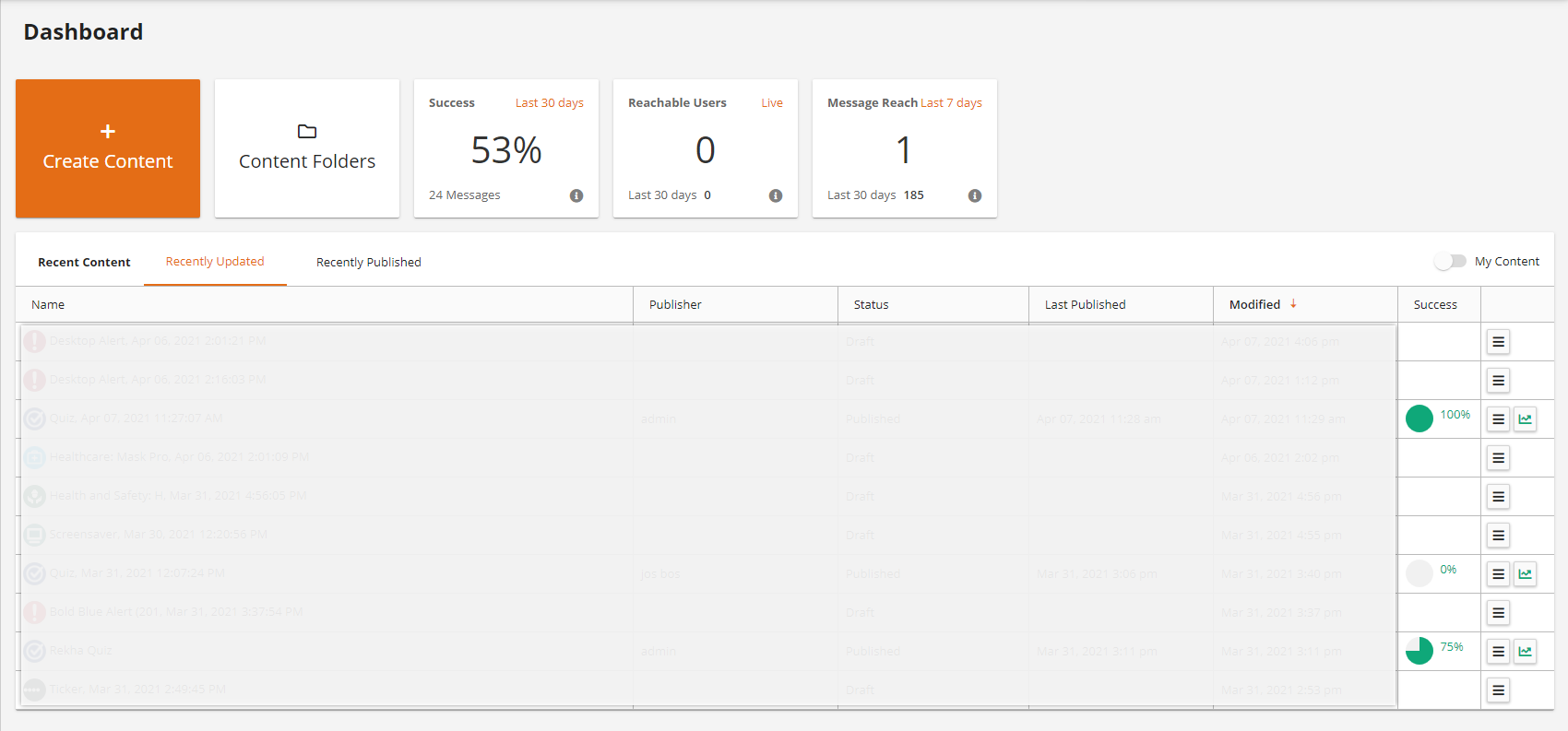
Task: Open Bold Blue Alert content
Action: (176, 612)
